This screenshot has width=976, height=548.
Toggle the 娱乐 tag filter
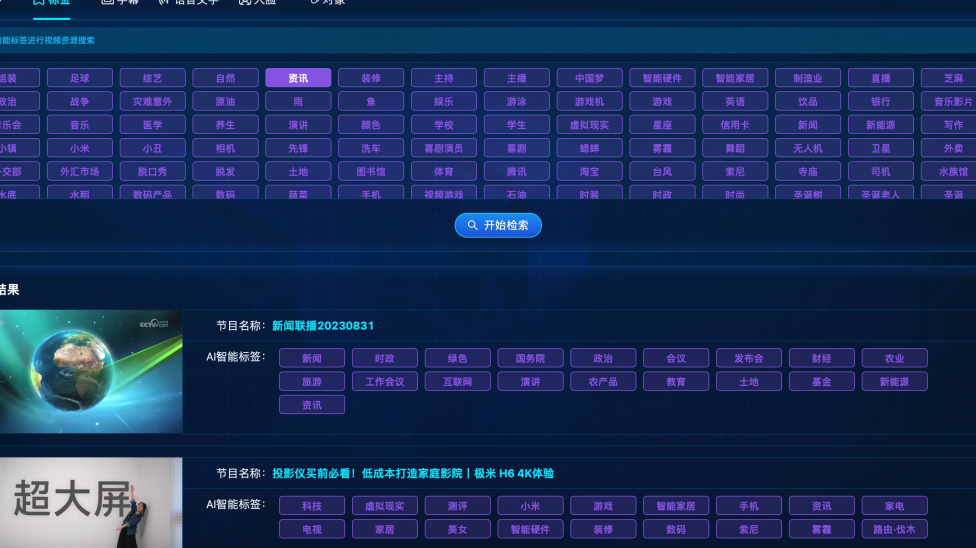pyautogui.click(x=444, y=101)
